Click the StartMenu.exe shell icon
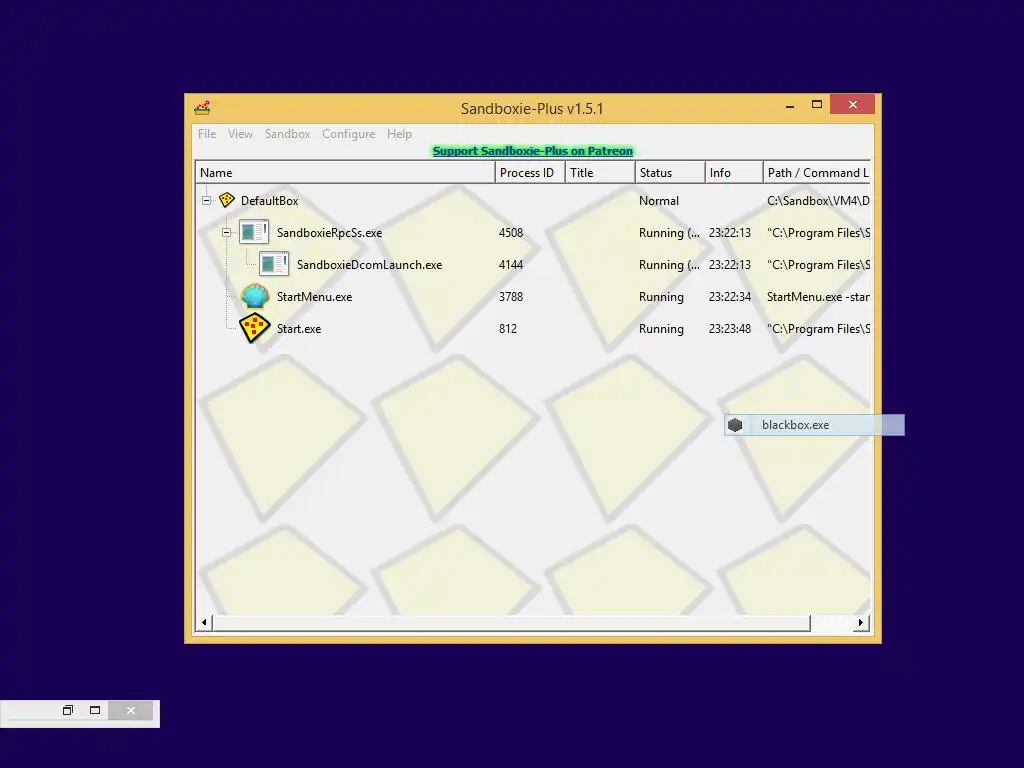Viewport: 1024px width, 768px height. click(255, 296)
